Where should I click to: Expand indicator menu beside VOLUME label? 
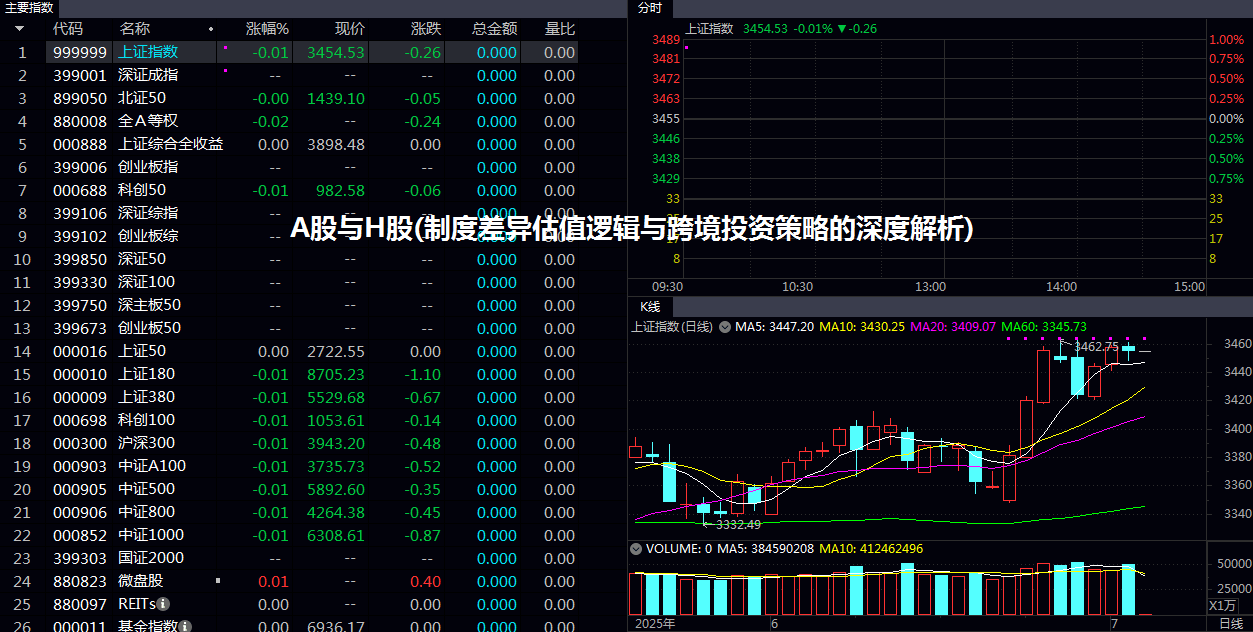click(635, 548)
